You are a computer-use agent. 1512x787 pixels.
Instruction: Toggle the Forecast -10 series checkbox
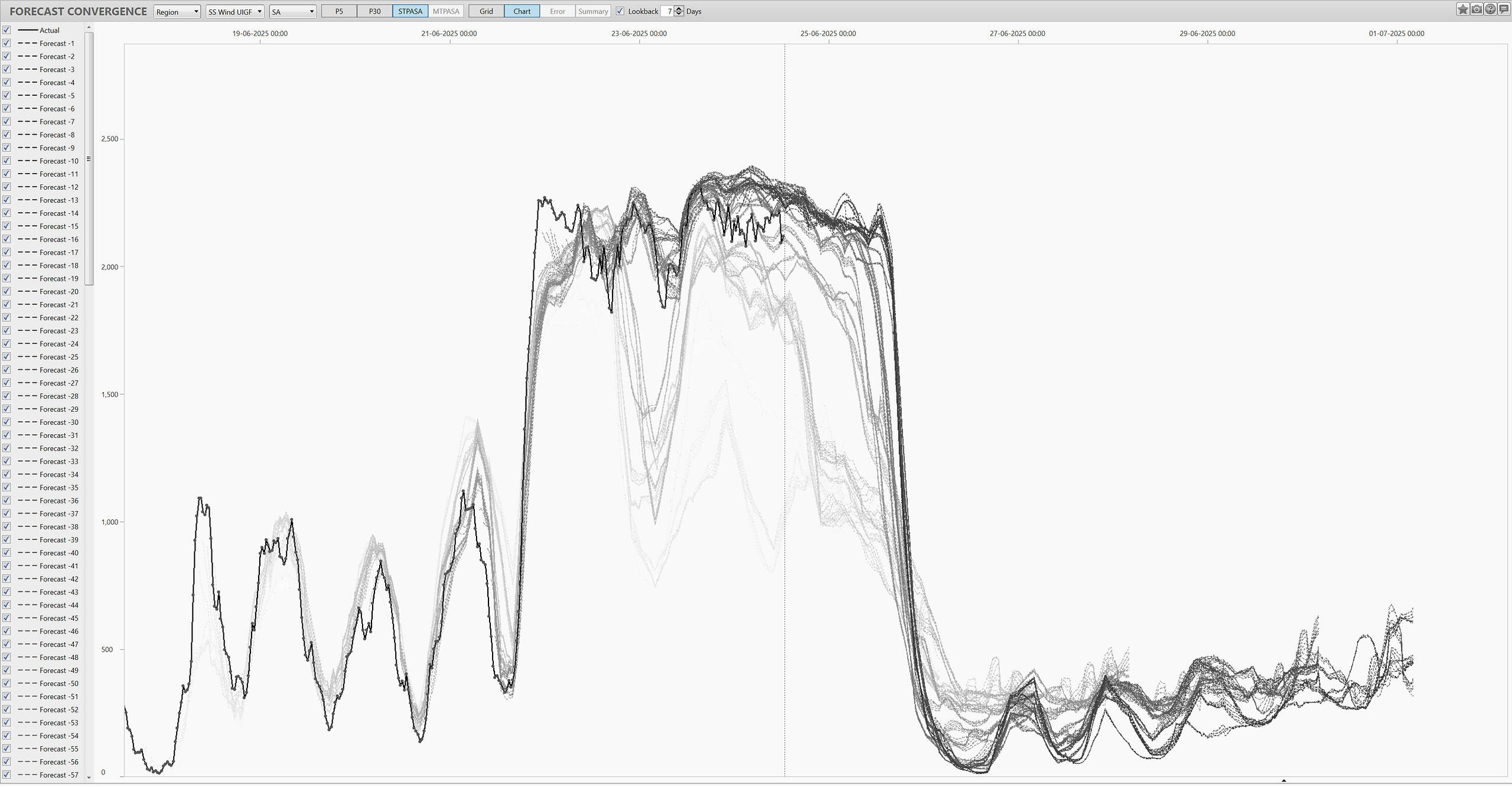point(6,161)
